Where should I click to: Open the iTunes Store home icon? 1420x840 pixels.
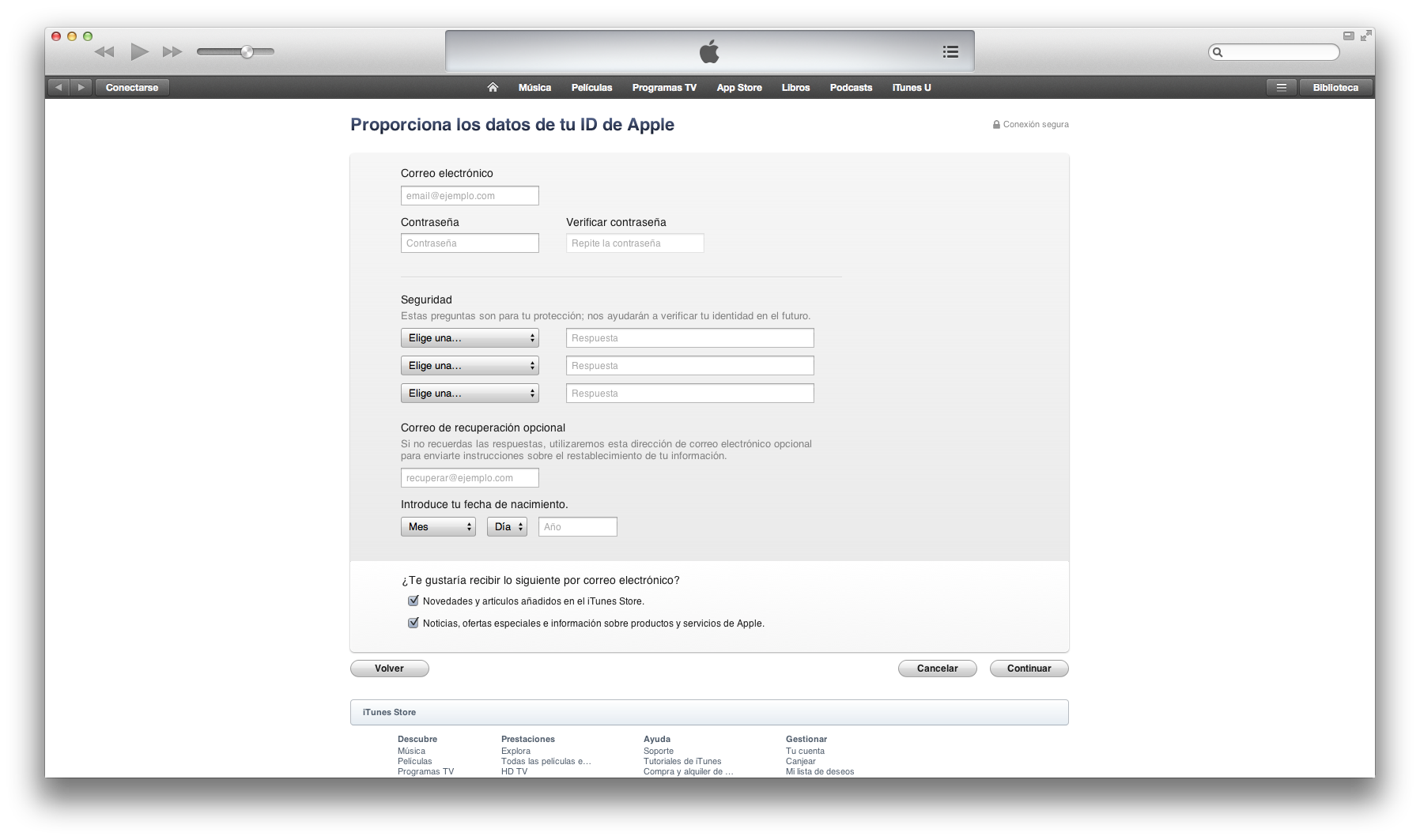(x=493, y=88)
